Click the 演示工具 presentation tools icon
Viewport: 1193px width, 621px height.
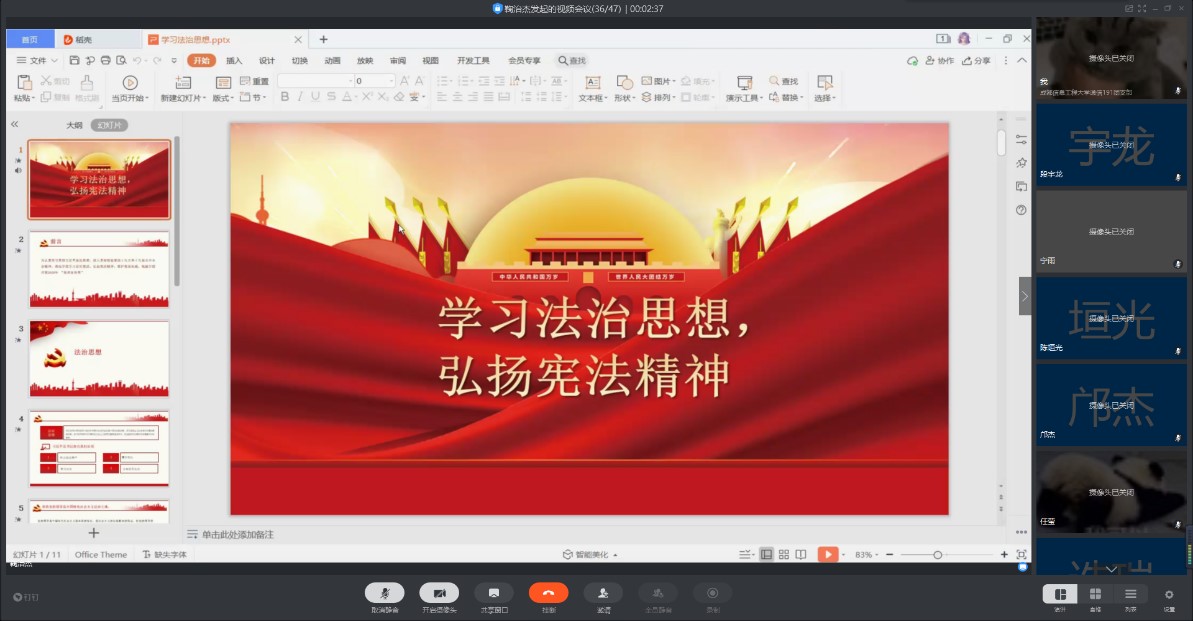click(x=744, y=83)
